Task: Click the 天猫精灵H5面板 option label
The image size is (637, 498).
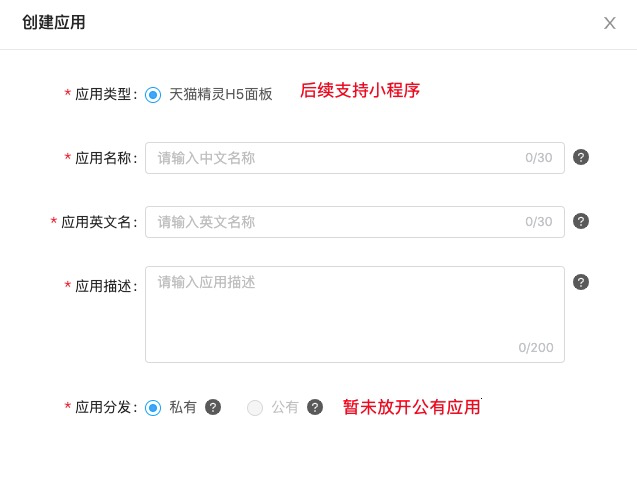Action: click(221, 94)
